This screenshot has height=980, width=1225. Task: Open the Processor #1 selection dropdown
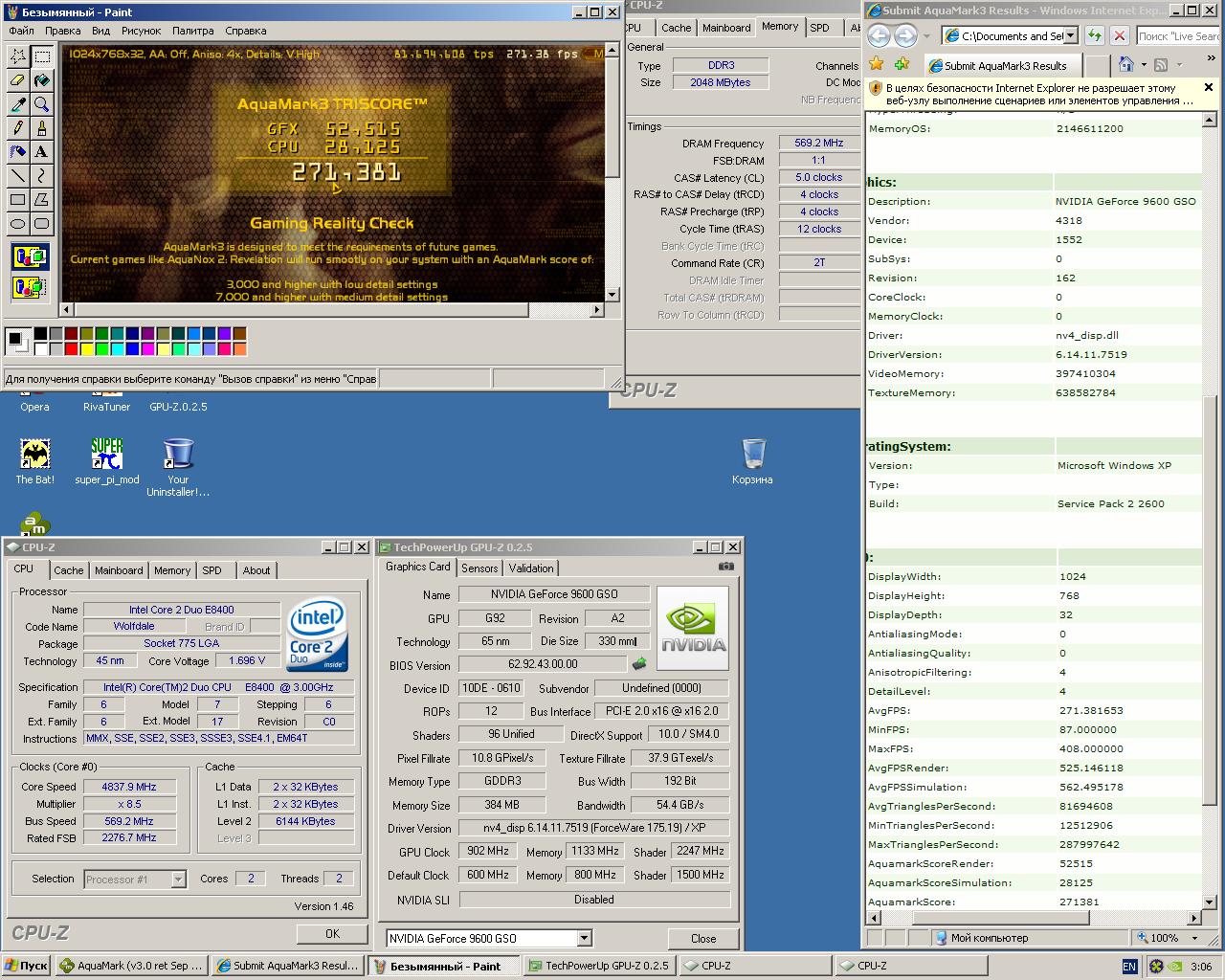point(178,879)
